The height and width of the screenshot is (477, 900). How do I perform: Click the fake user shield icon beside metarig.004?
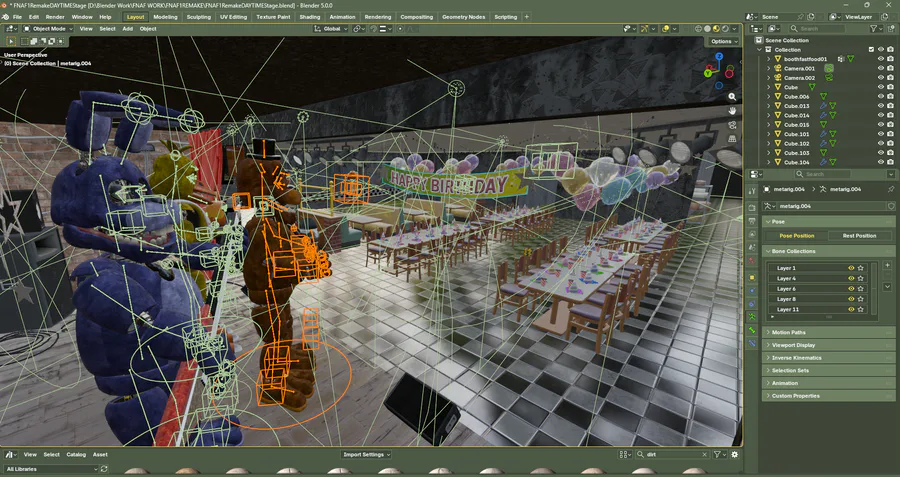[891, 206]
